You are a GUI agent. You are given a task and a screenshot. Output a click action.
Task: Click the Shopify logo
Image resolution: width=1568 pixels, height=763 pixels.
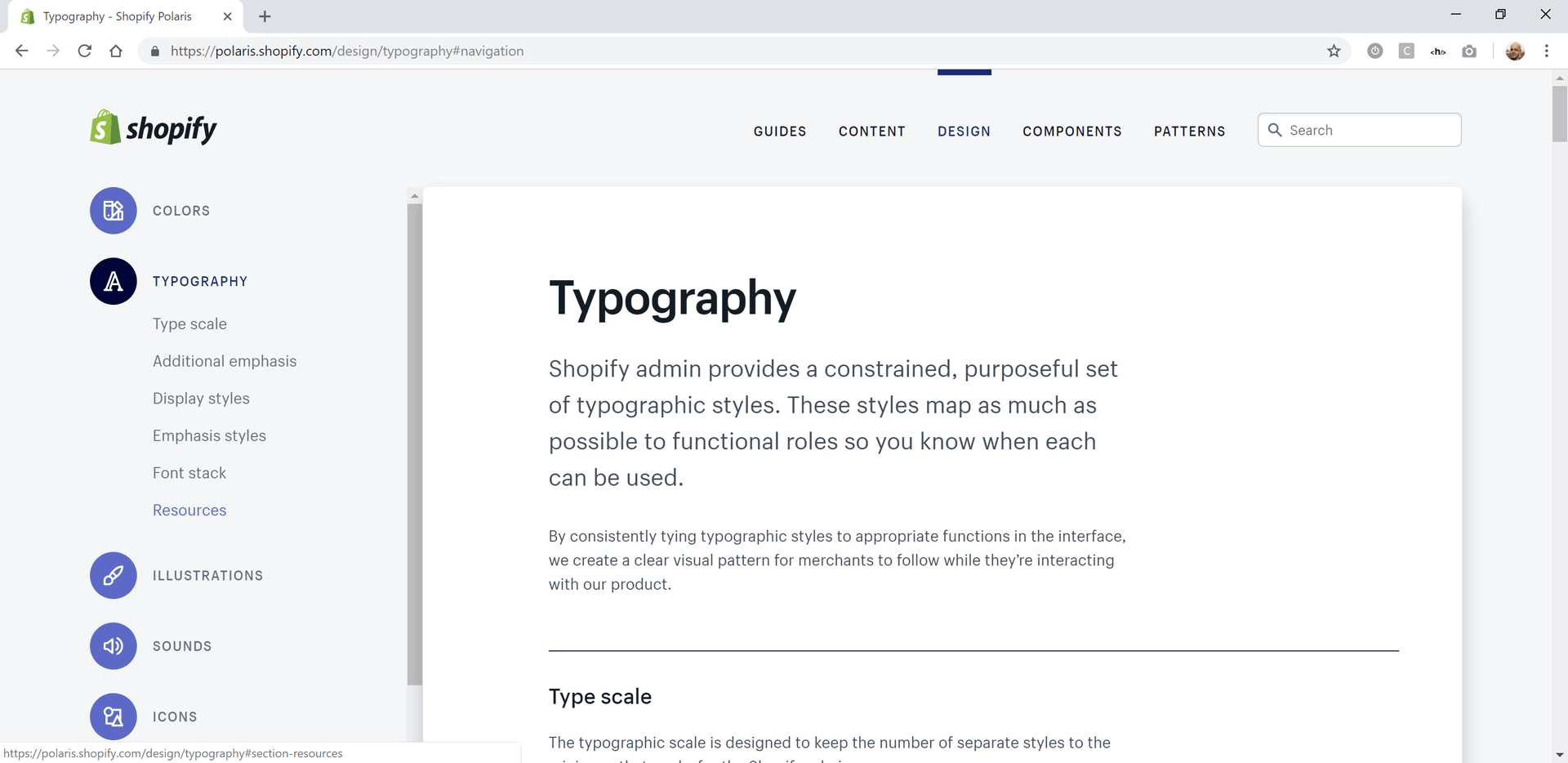(x=154, y=127)
